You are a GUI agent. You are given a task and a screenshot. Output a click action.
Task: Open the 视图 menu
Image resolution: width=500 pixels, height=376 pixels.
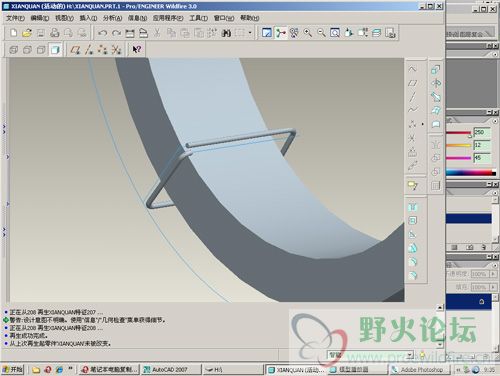click(64, 18)
